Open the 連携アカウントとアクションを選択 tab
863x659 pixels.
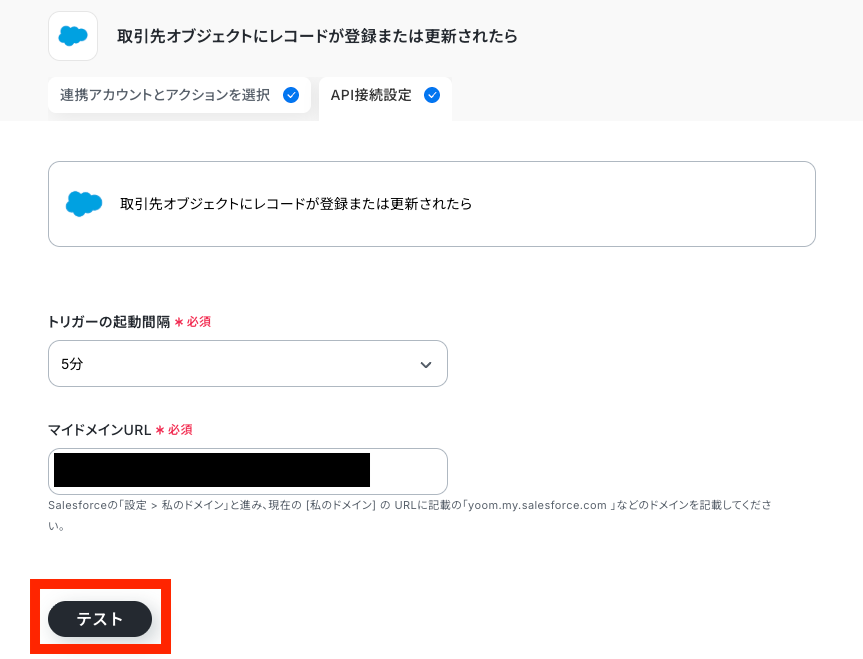(x=179, y=95)
